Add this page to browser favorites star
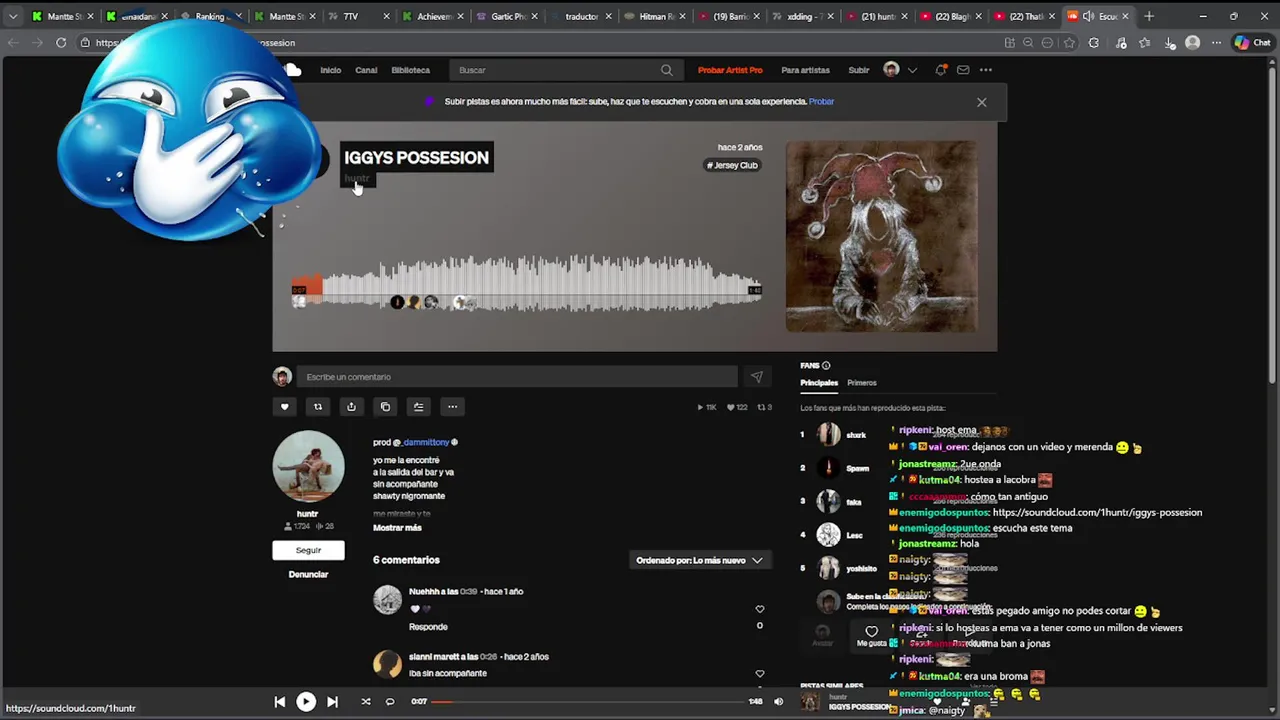The width and height of the screenshot is (1280, 720). [1069, 43]
